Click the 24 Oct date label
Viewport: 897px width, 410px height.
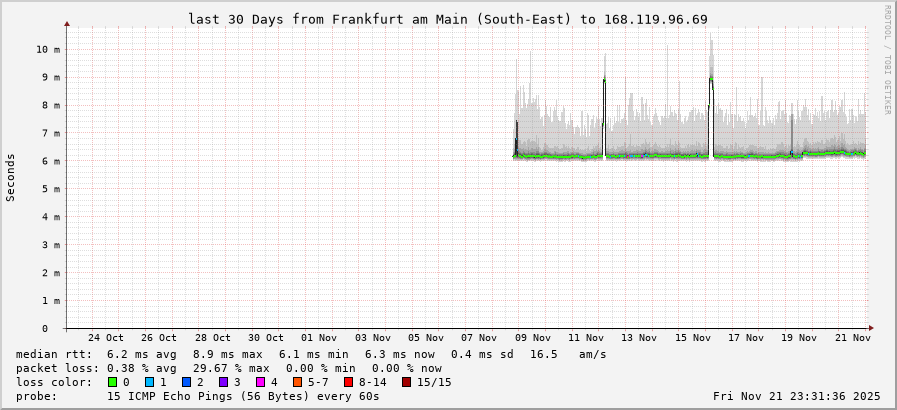[106, 338]
